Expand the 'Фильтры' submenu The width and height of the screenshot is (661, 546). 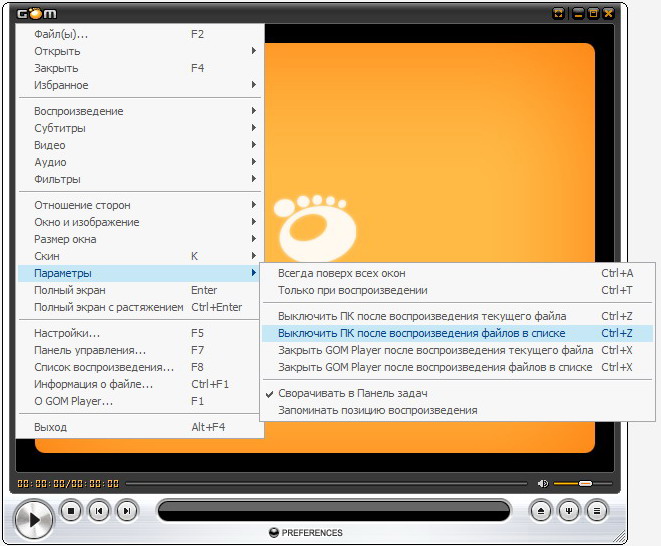tap(139, 179)
